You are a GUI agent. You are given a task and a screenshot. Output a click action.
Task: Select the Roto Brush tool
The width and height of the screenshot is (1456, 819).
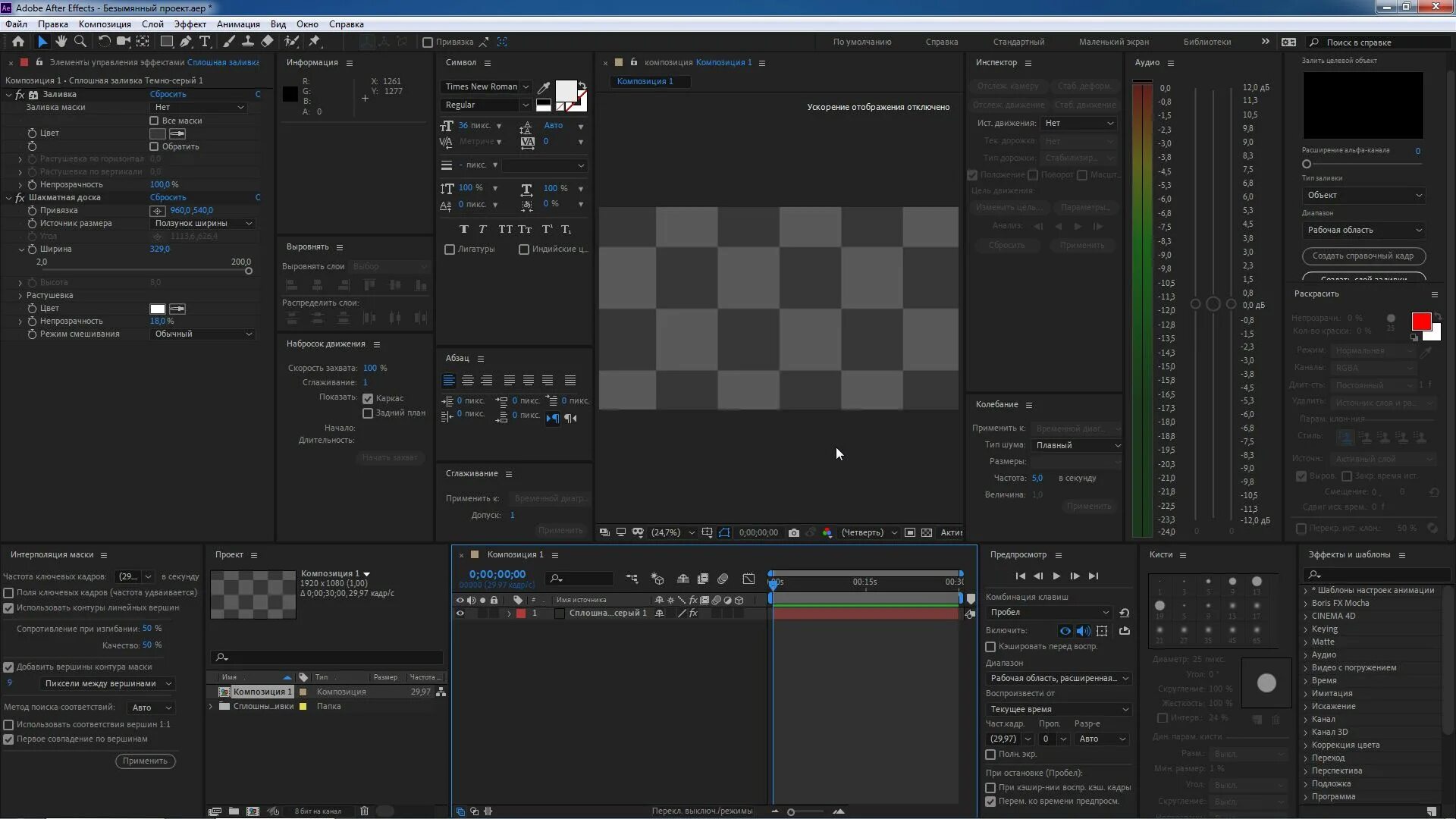coord(291,42)
